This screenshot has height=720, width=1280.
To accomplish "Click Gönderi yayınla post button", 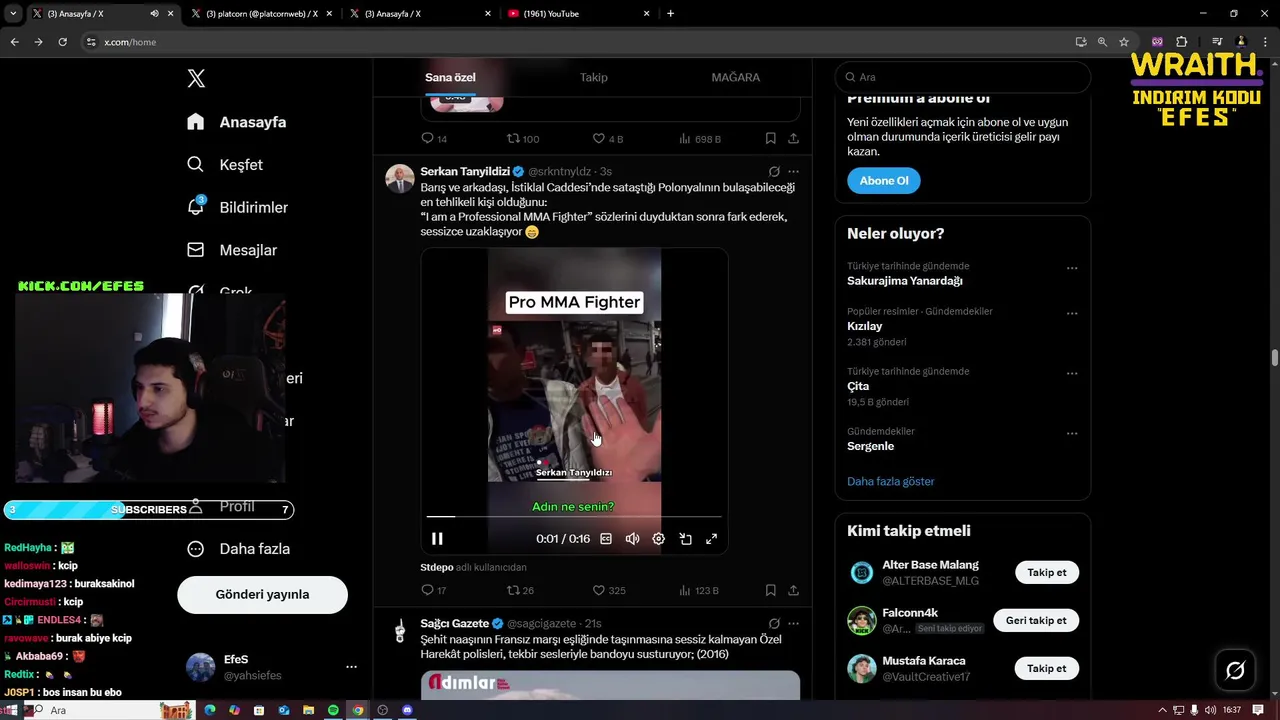I will (262, 594).
